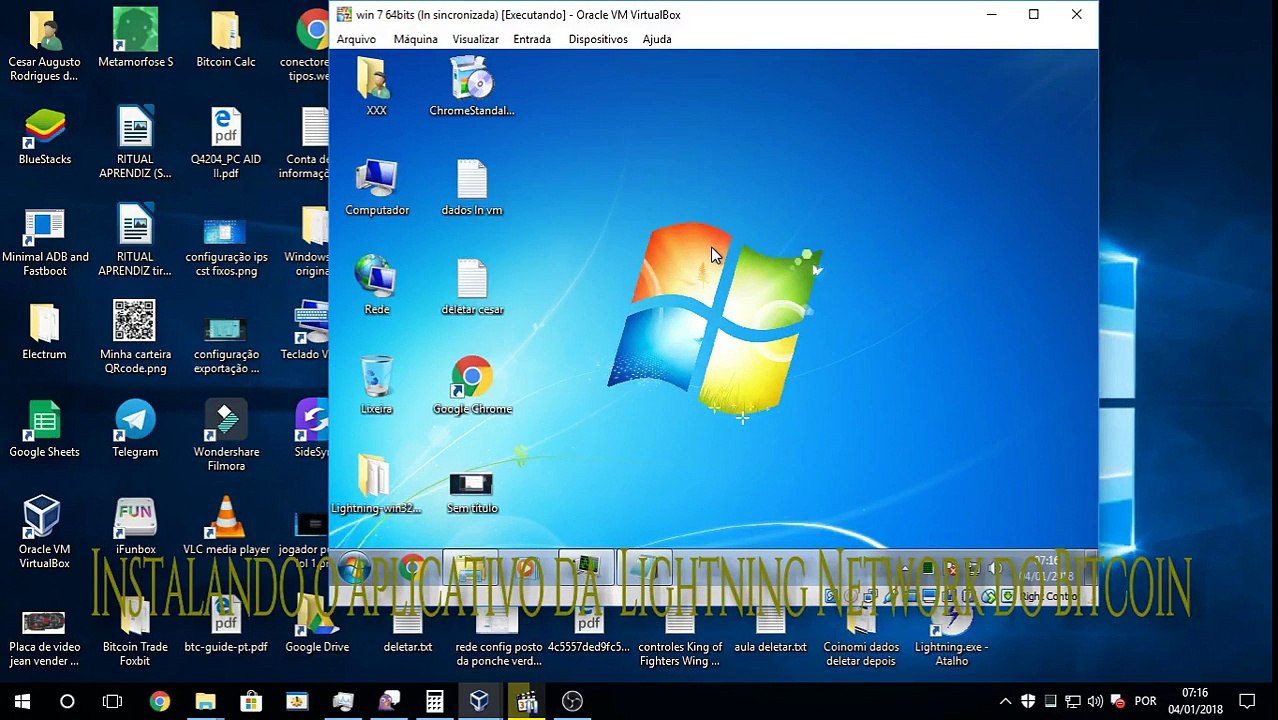Open the Entrada menu
The height and width of the screenshot is (720, 1278).
pos(532,39)
